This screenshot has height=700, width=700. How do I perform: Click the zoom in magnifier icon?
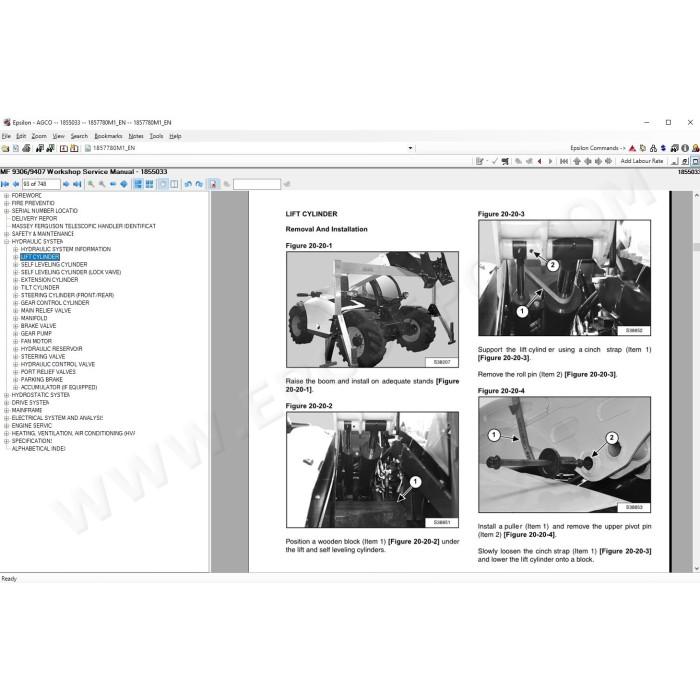click(91, 184)
